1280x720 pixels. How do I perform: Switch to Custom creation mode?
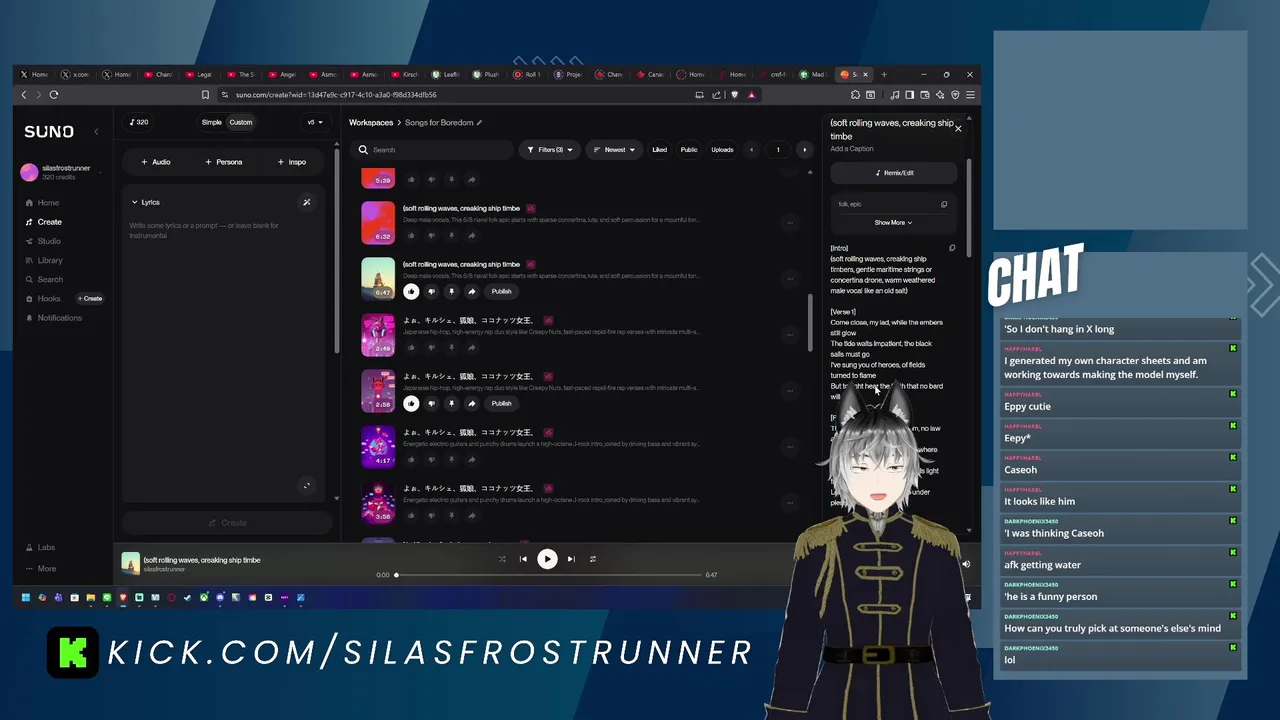(241, 122)
